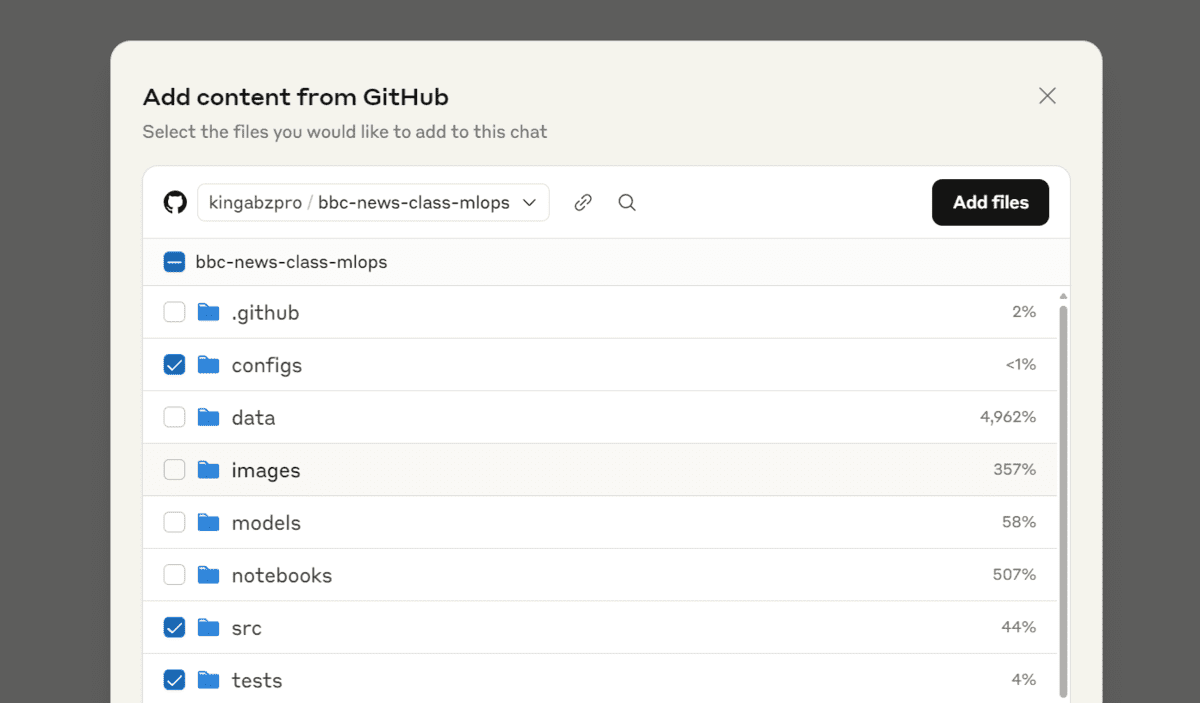1200x703 pixels.
Task: Click the 44% value for src
Action: point(1019,627)
